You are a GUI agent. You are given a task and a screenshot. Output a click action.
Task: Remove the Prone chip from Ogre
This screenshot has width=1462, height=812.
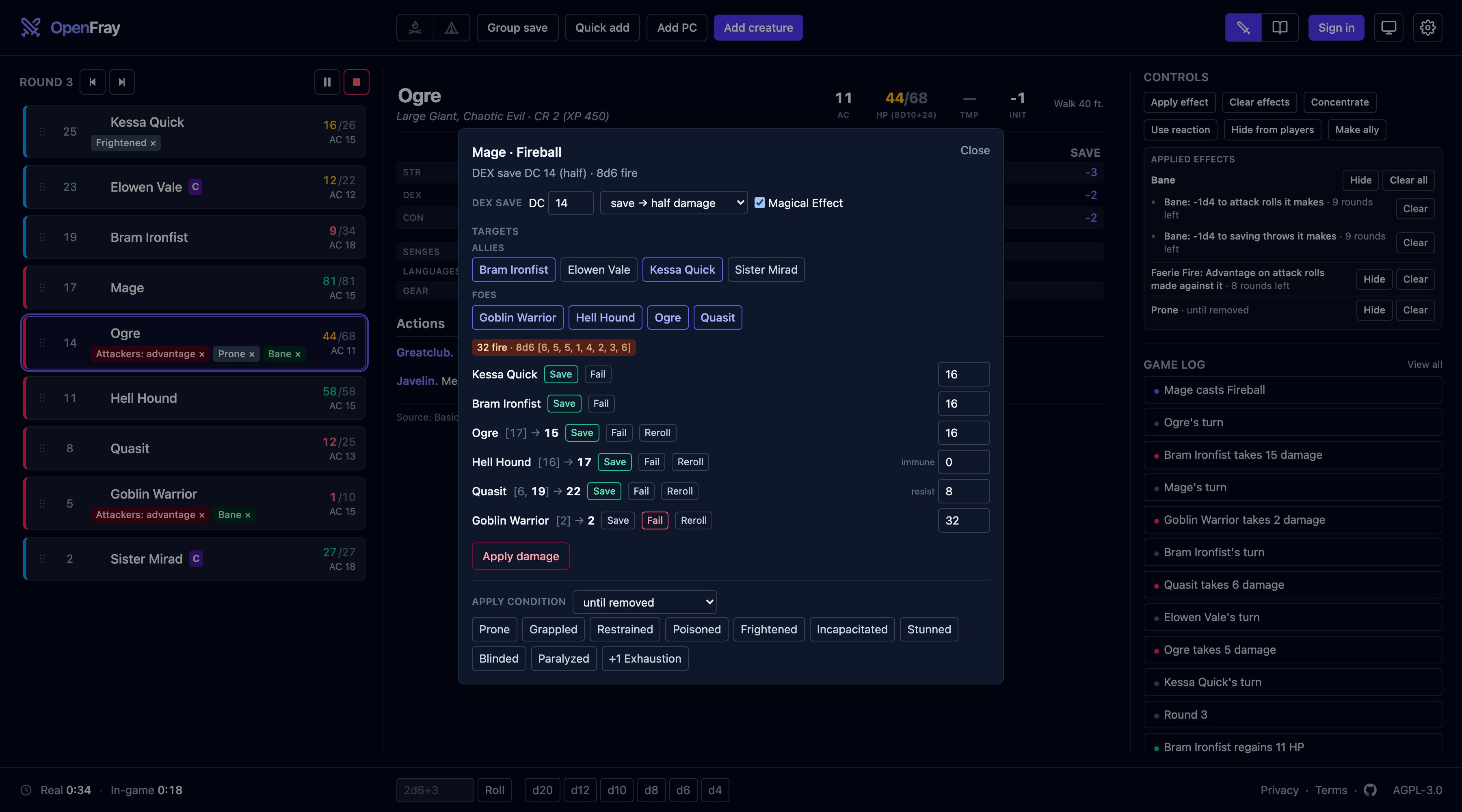click(x=251, y=354)
